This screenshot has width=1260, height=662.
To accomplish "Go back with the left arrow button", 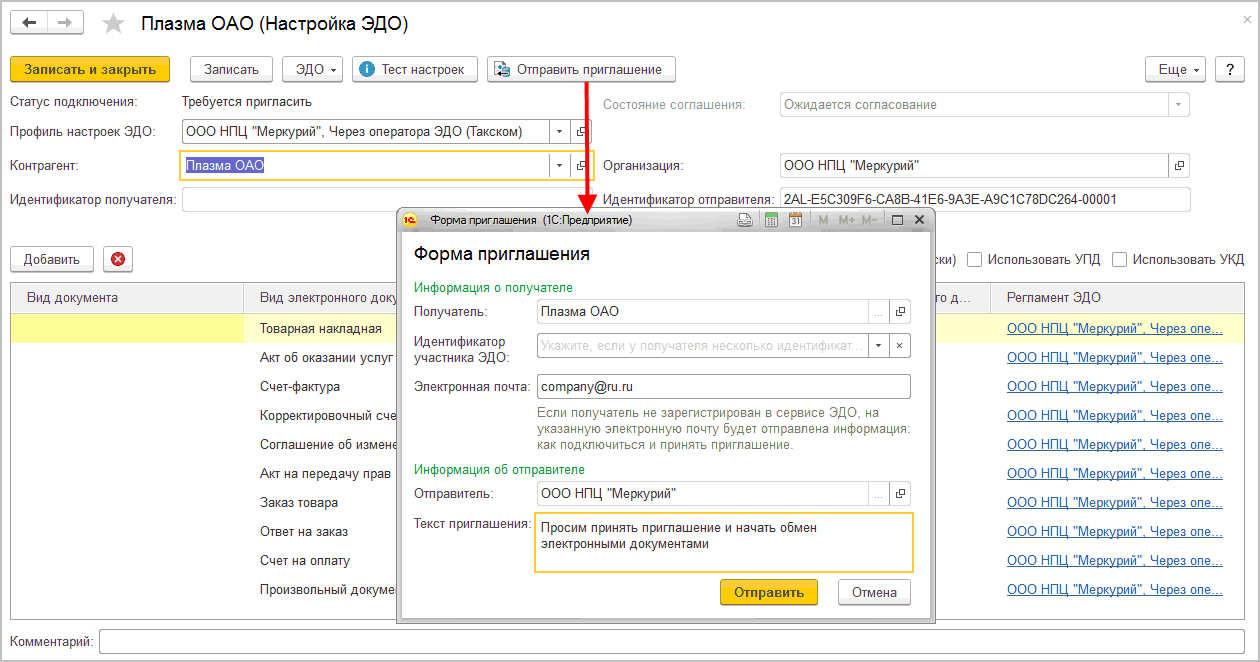I will pyautogui.click(x=29, y=23).
